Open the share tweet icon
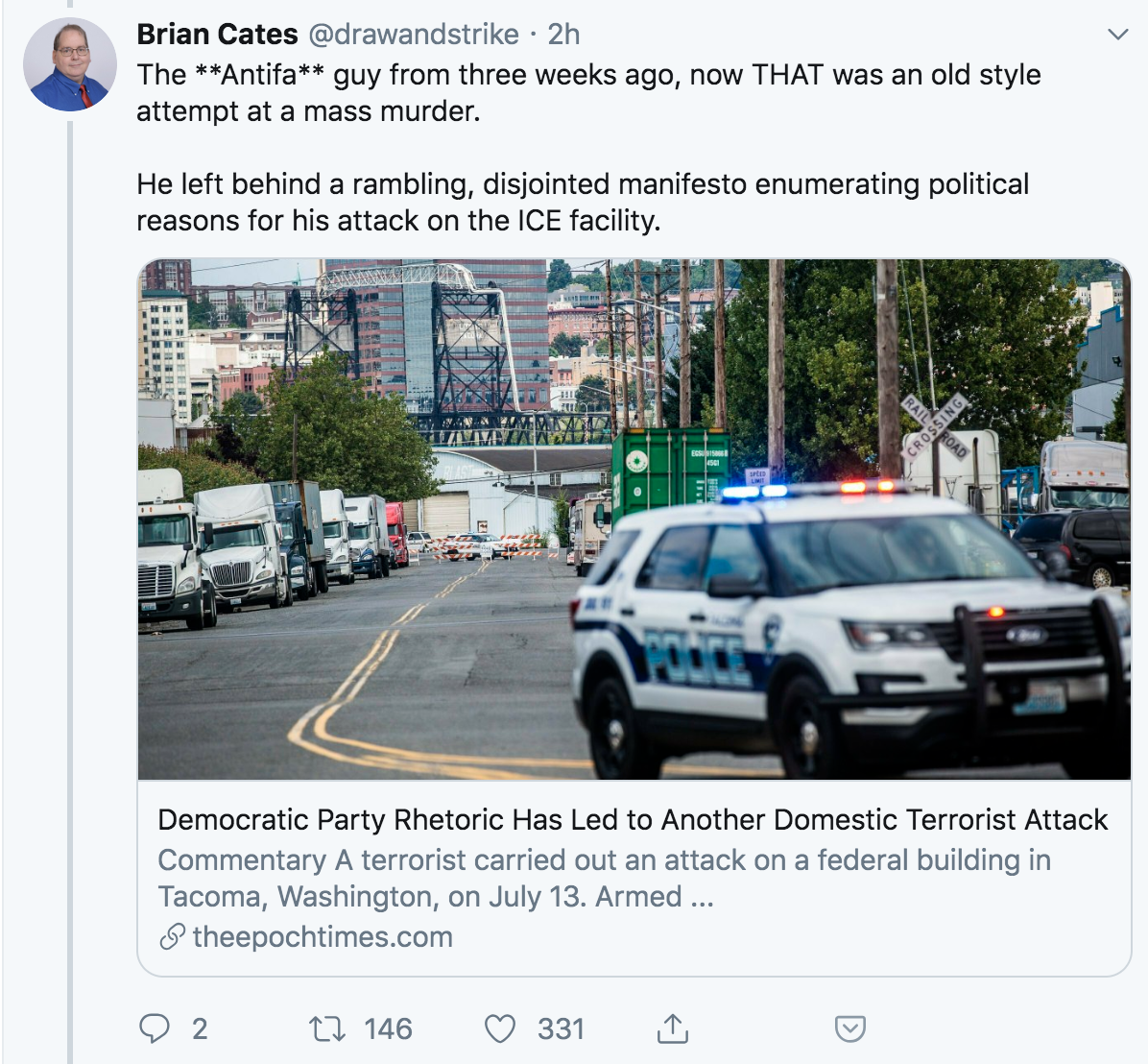1148x1064 pixels. 673,1028
